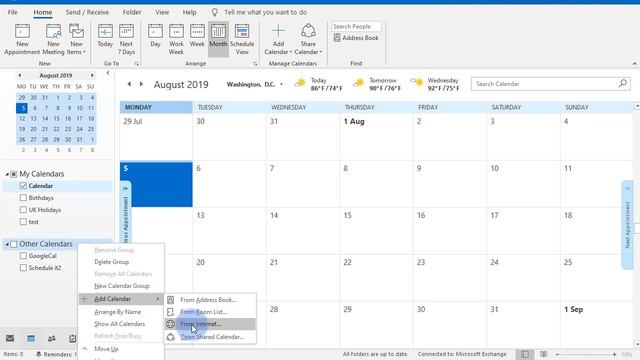Go to next month in mini calendar

coord(92,76)
